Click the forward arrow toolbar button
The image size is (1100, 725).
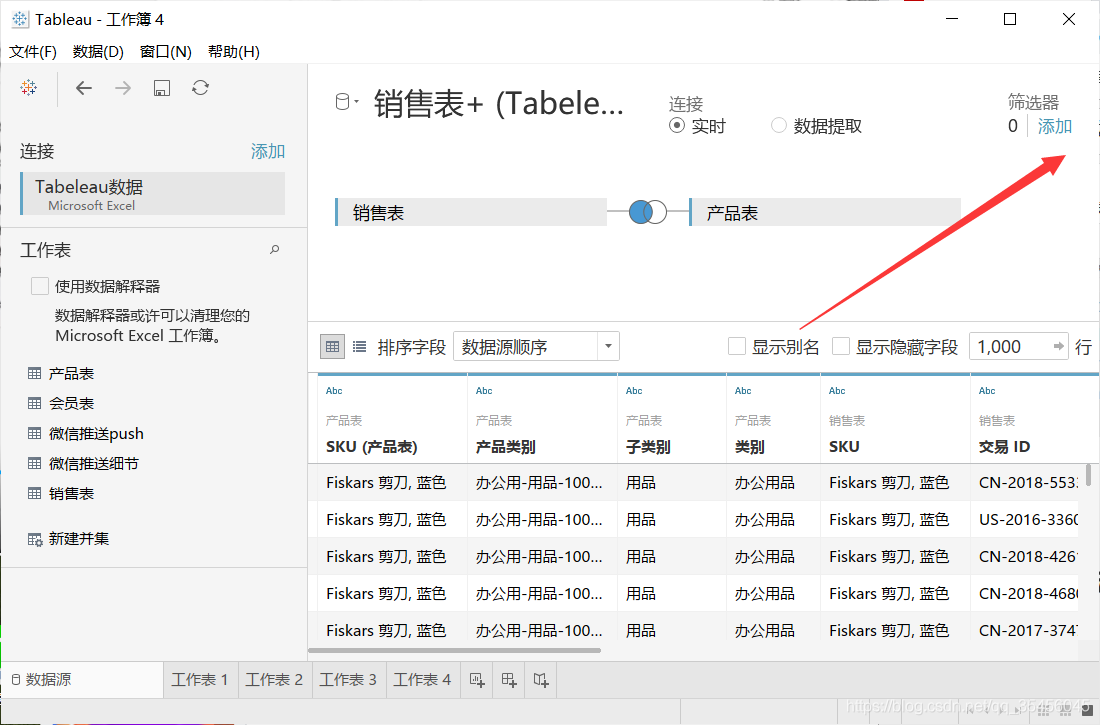[123, 88]
